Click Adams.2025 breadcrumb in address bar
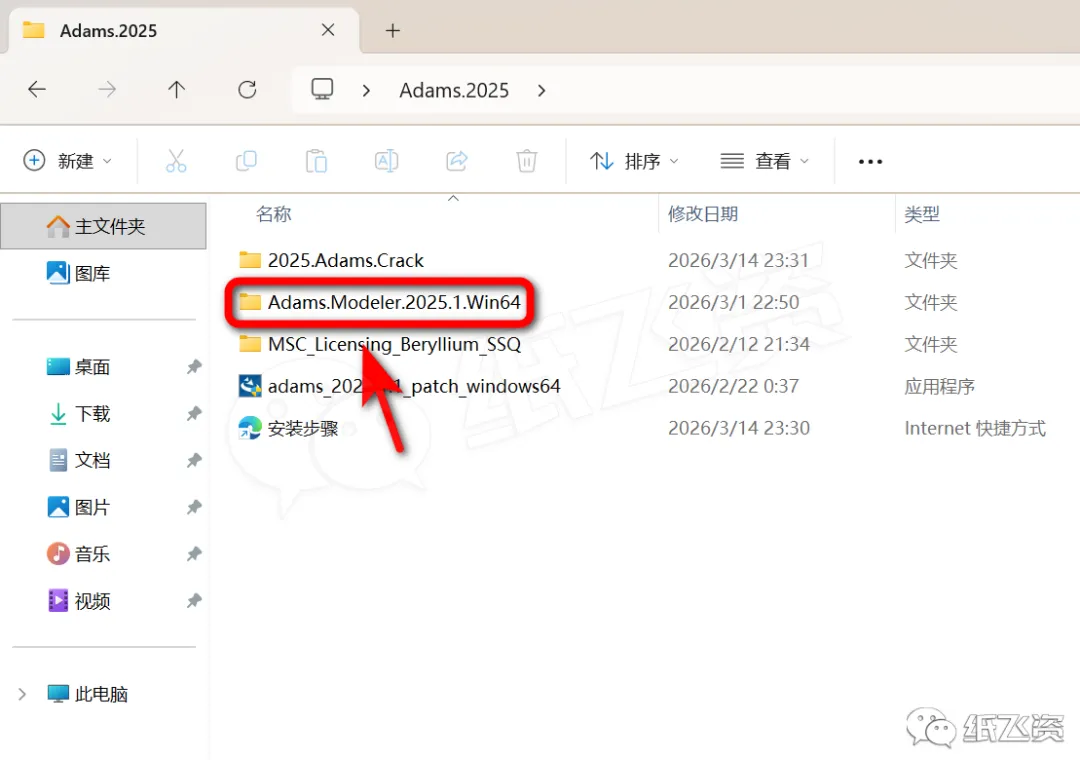This screenshot has width=1080, height=760. [454, 90]
